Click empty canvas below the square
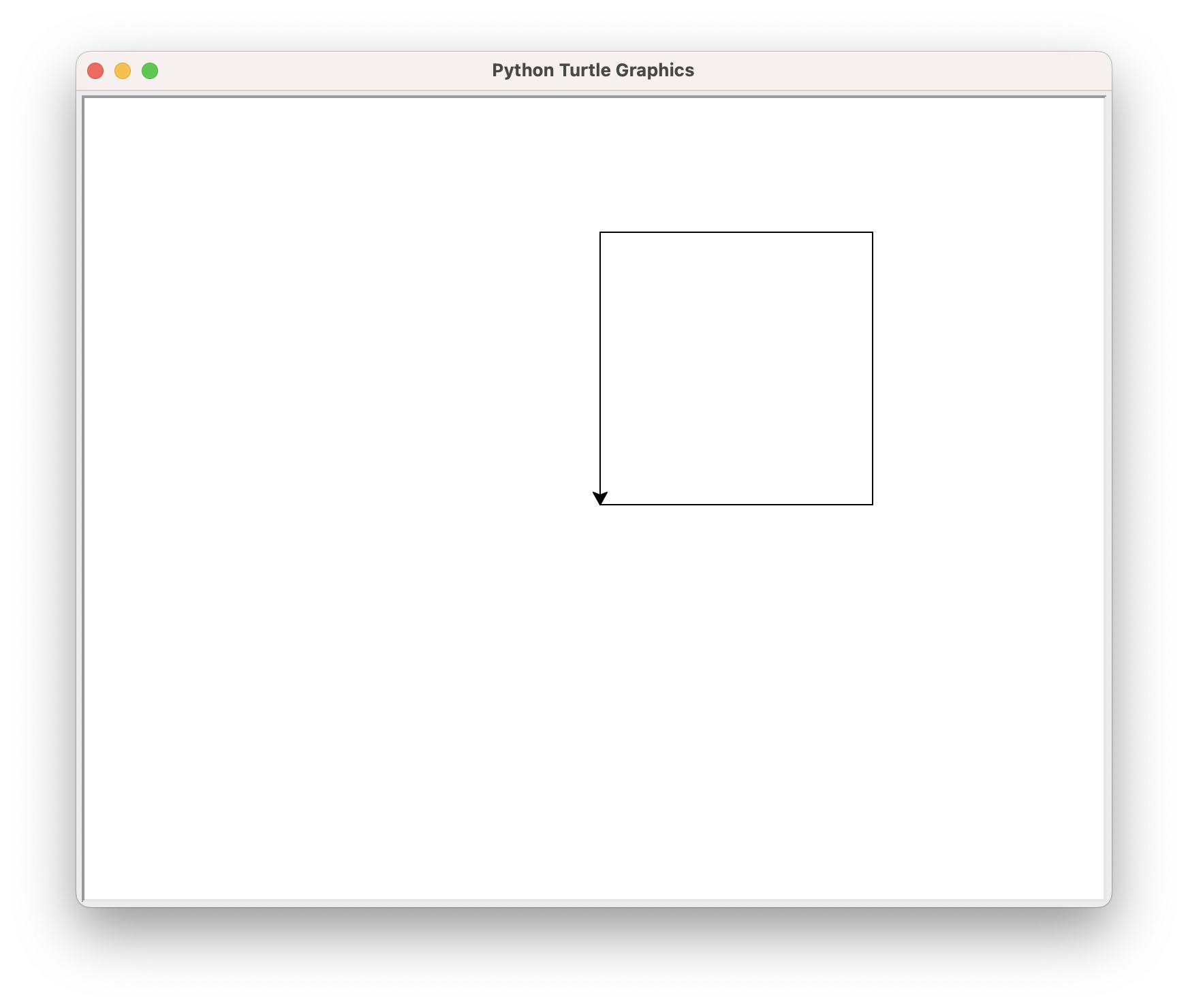Screen dimensions: 1188x1008 pyautogui.click(x=736, y=681)
